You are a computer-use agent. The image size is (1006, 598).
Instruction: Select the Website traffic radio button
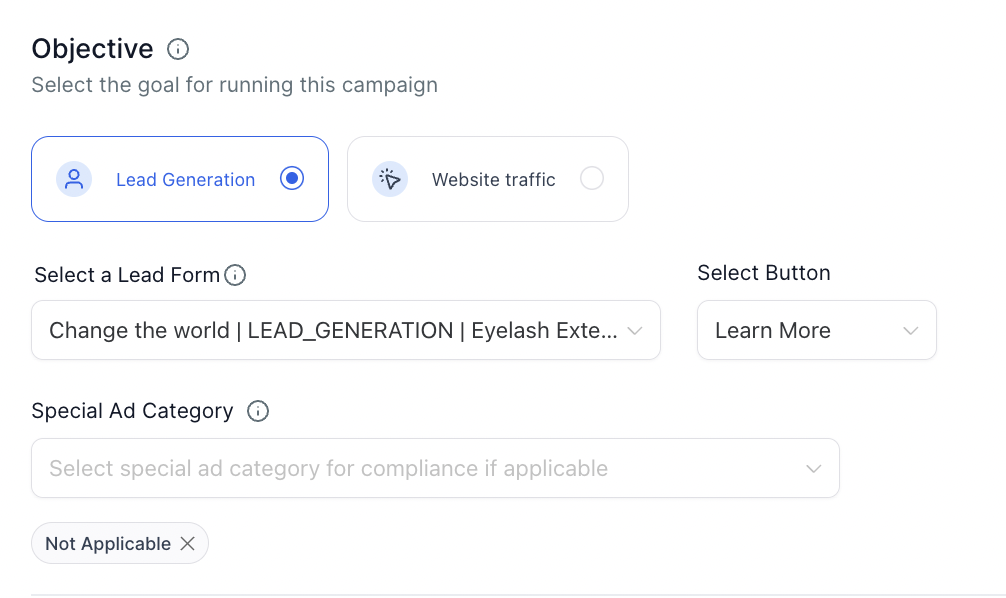[592, 179]
